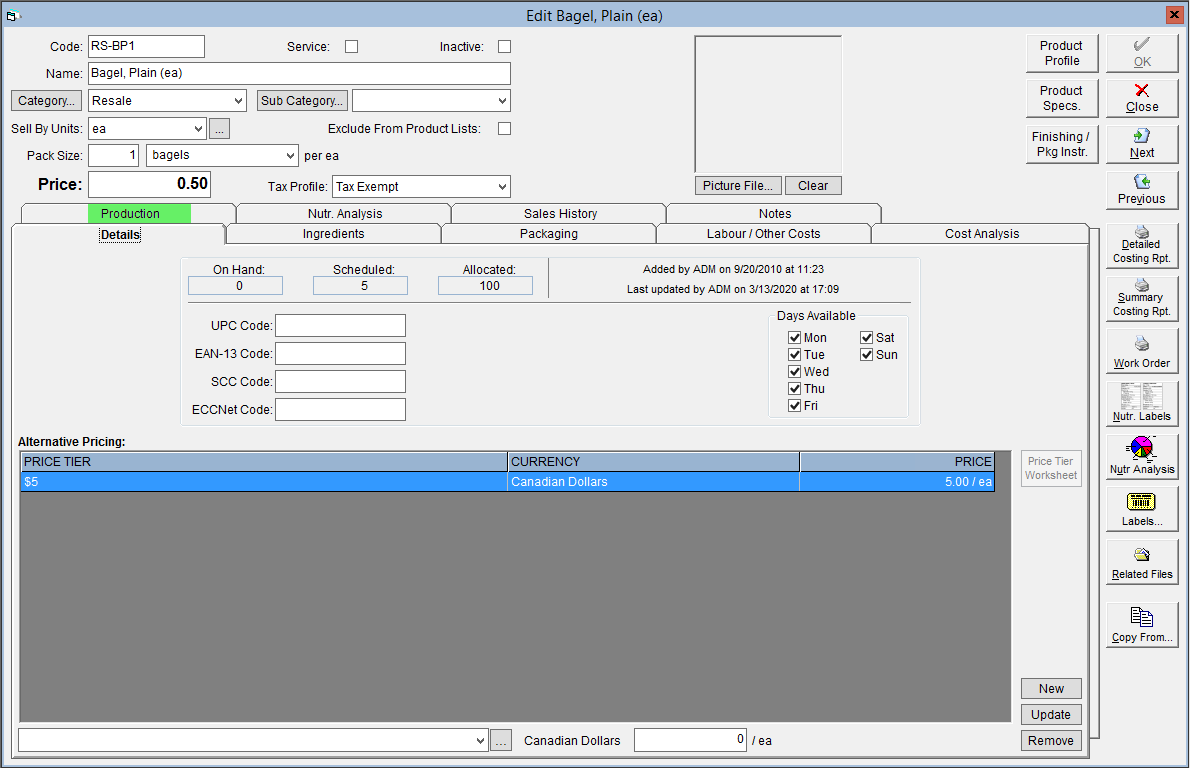Open the barcode Labels dialog
The height and width of the screenshot is (768, 1191).
pos(1142,509)
